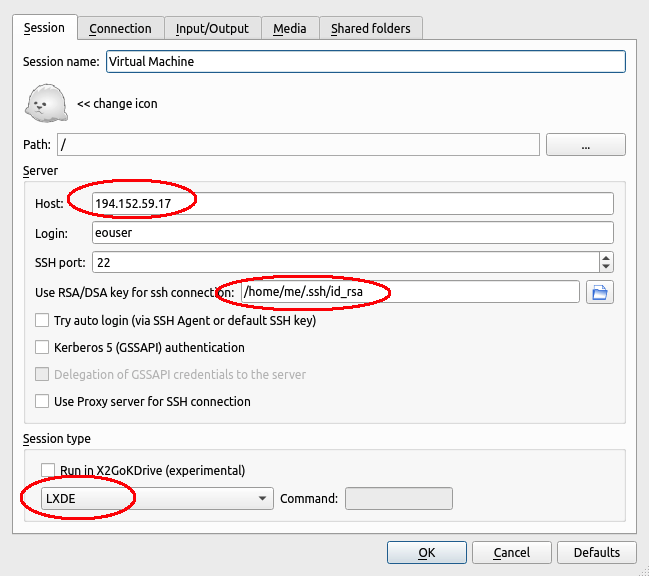This screenshot has width=649, height=576.
Task: Browse path with the ... button
Action: pyautogui.click(x=585, y=145)
